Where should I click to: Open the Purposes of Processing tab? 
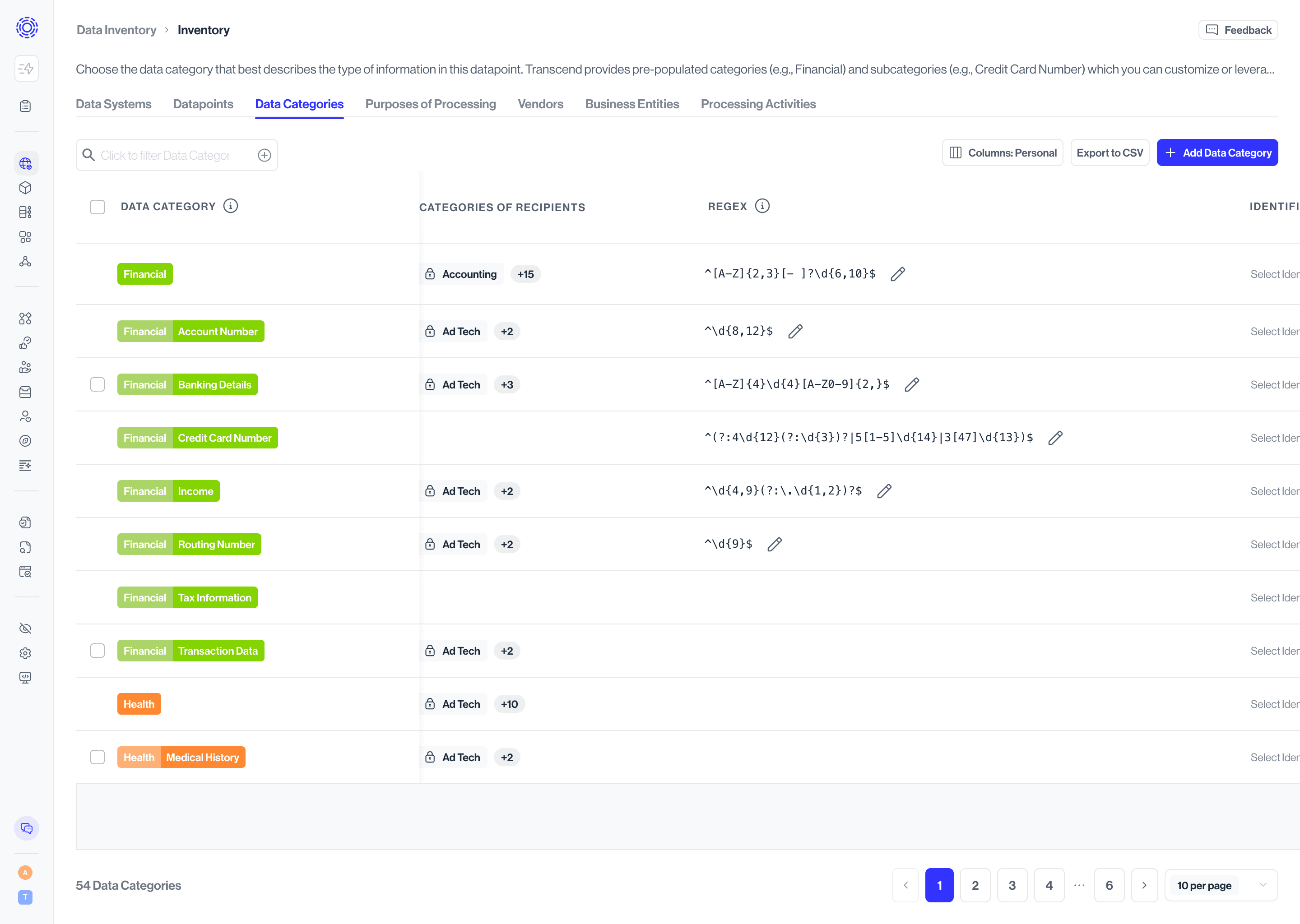tap(430, 104)
